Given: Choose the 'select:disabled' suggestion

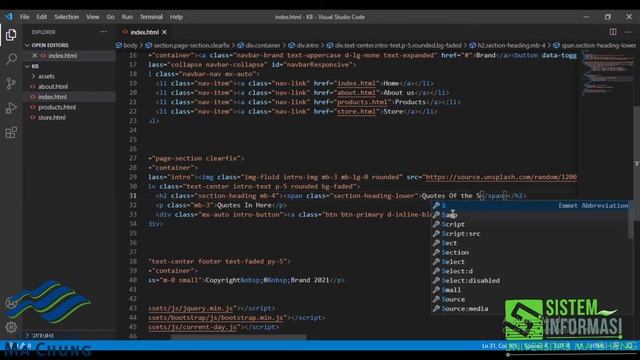Looking at the screenshot, I should pyautogui.click(x=531, y=280).
